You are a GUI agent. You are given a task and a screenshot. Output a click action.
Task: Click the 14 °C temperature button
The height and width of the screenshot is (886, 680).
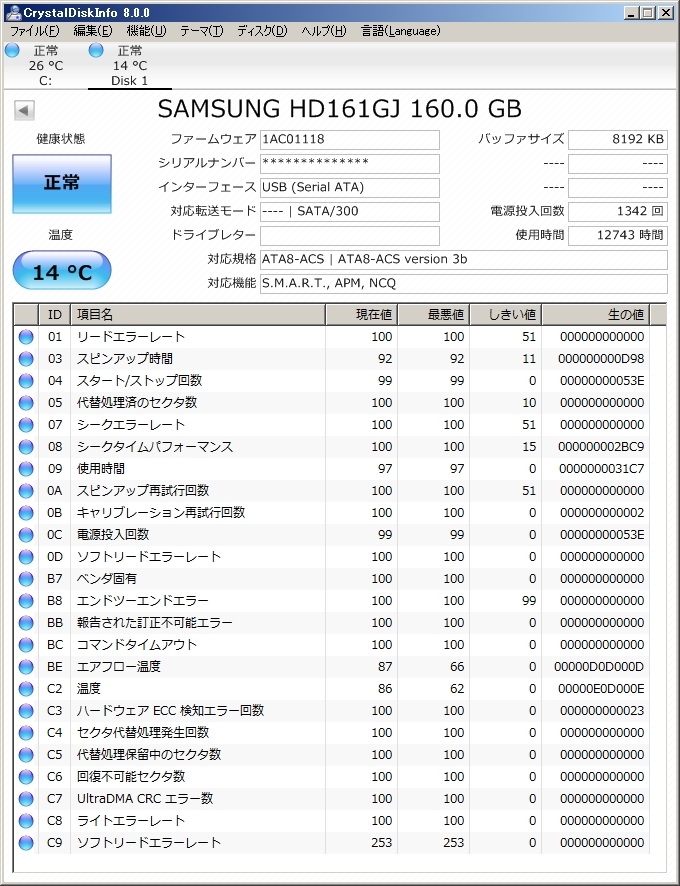point(62,271)
